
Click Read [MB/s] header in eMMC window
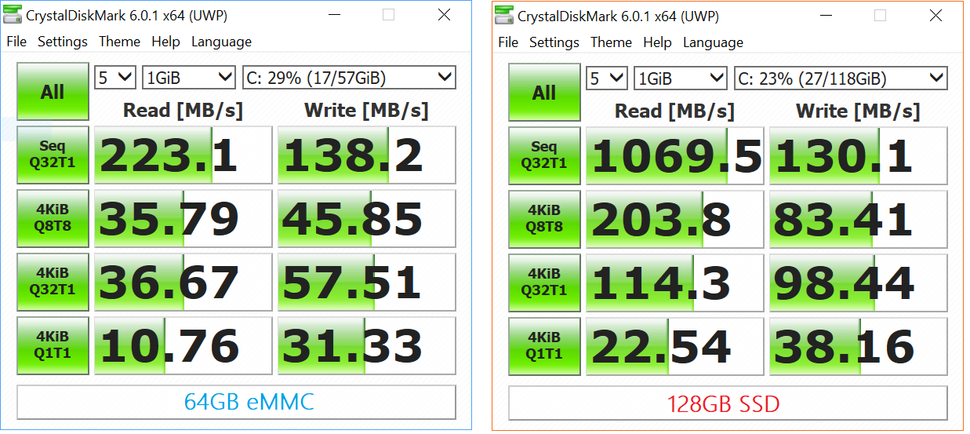183,110
